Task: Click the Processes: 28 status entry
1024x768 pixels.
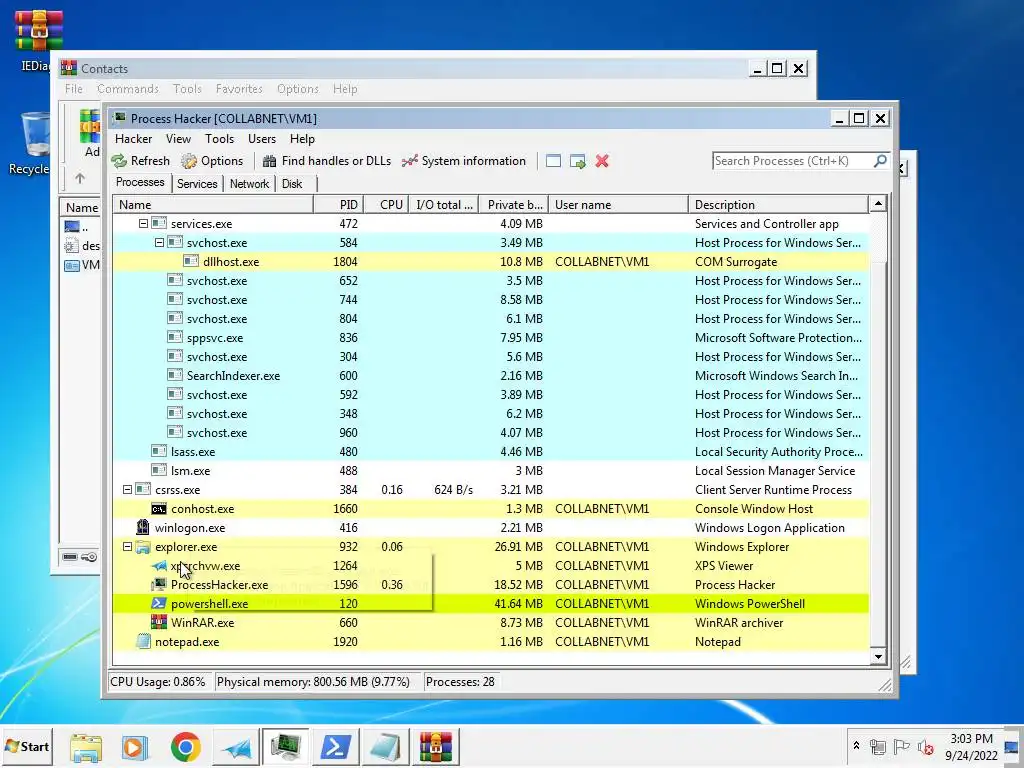Action: [460, 682]
